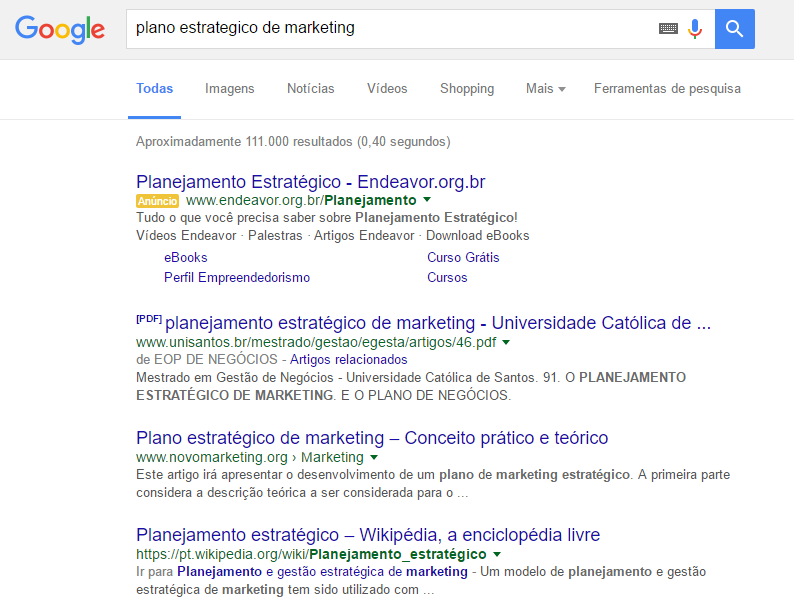Click the [PDF] label
Image resolution: width=794 pixels, height=612 pixels.
tap(149, 319)
